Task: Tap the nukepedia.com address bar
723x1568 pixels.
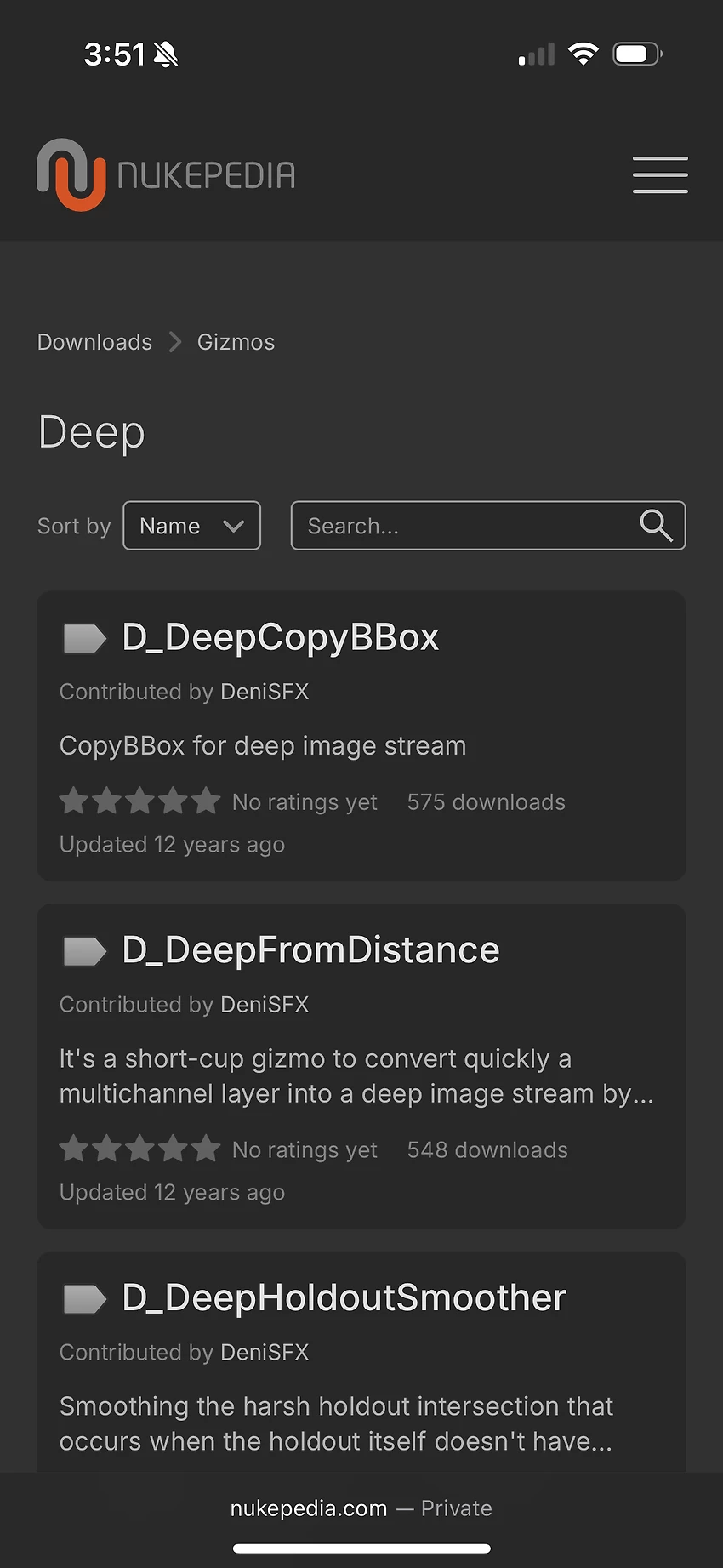Action: (361, 1508)
